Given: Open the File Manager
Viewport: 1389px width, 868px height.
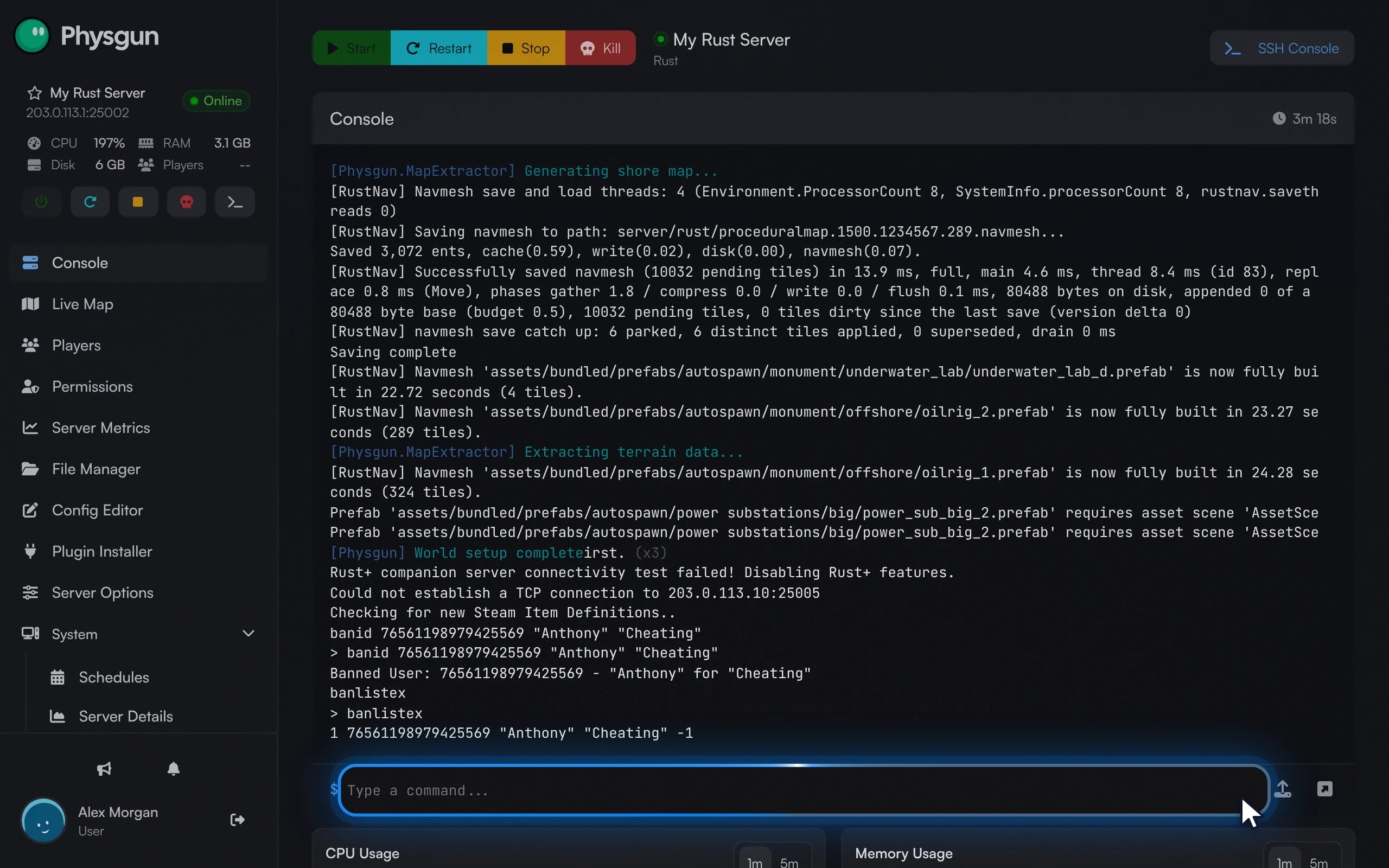Looking at the screenshot, I should click(138, 469).
